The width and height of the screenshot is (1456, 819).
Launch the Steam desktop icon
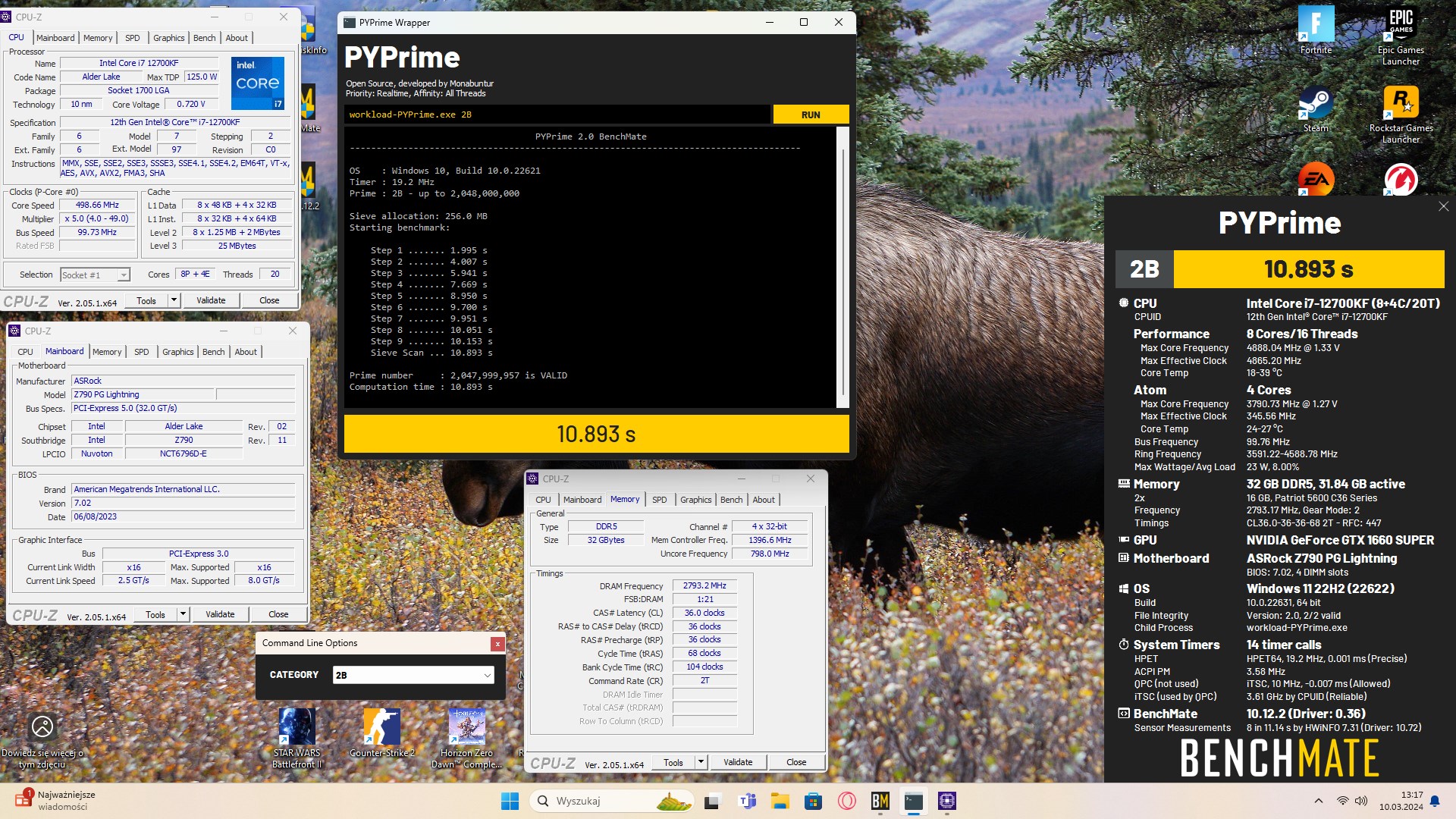1316,108
